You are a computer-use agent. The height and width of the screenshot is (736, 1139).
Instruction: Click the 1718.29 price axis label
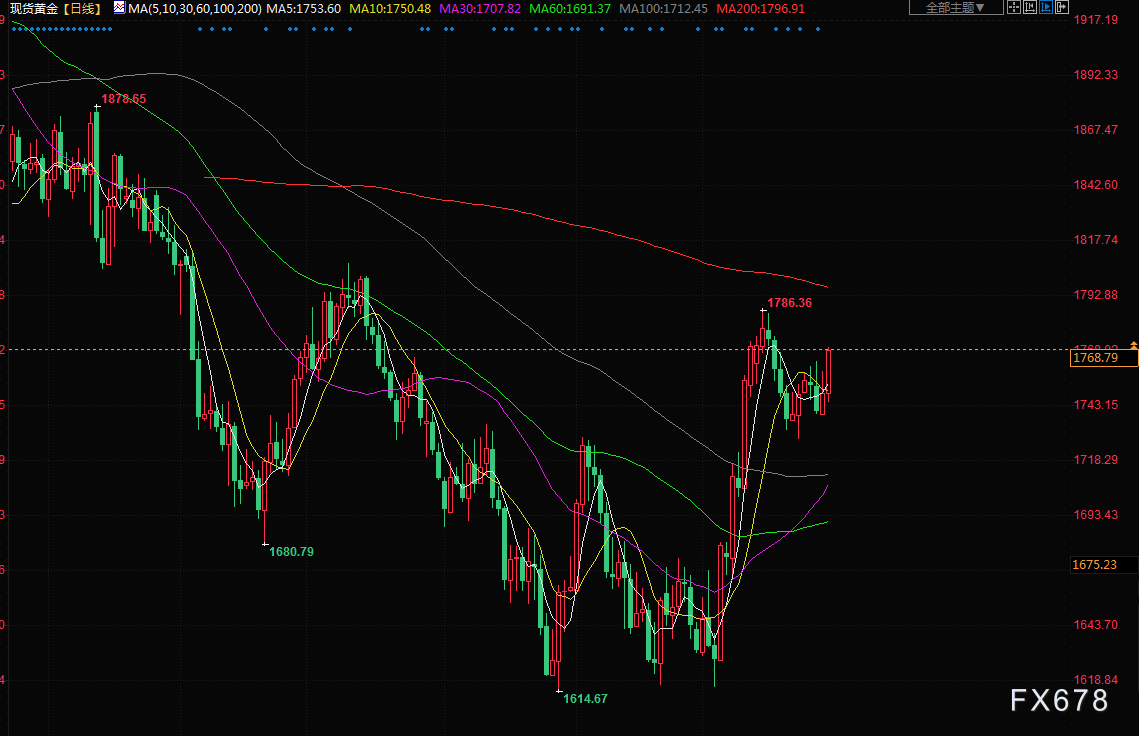point(1095,460)
